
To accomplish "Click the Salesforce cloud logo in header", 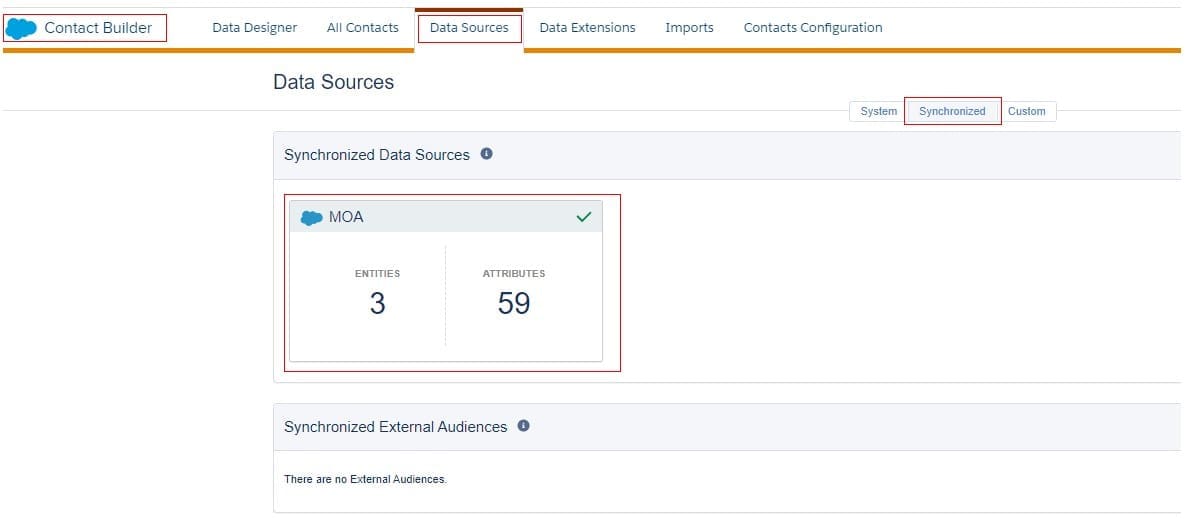I will [x=21, y=28].
